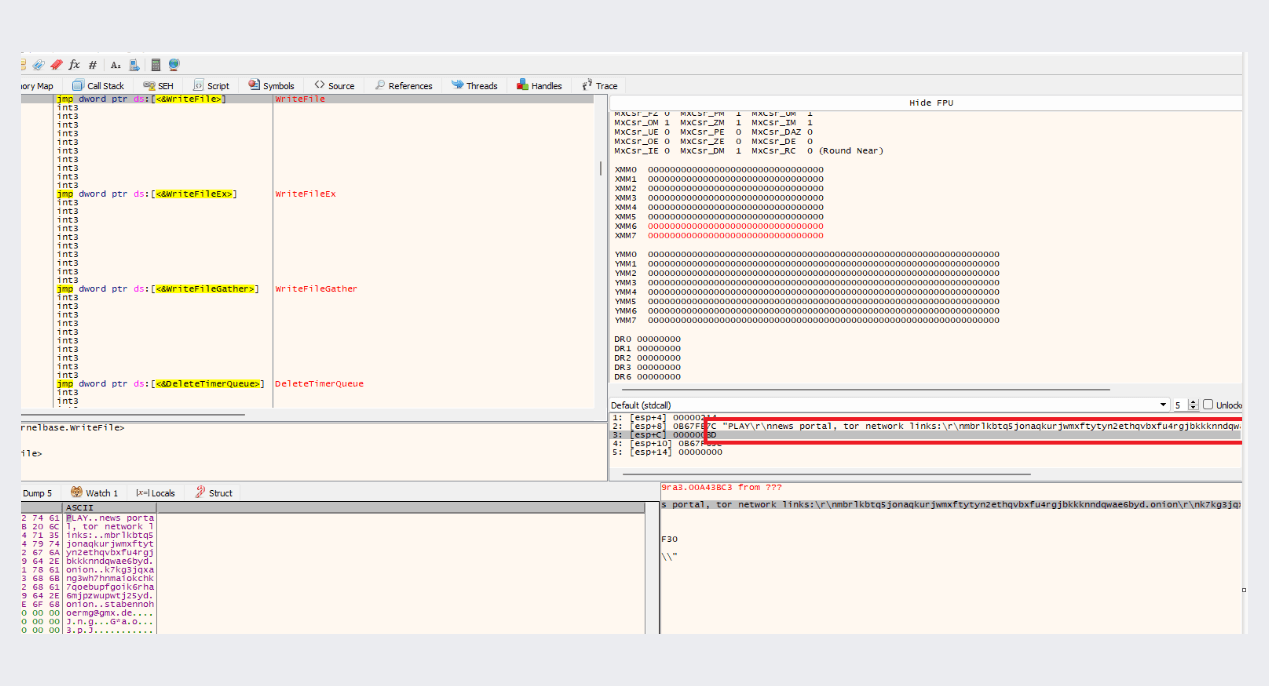Switch to the Source tab

[334, 86]
